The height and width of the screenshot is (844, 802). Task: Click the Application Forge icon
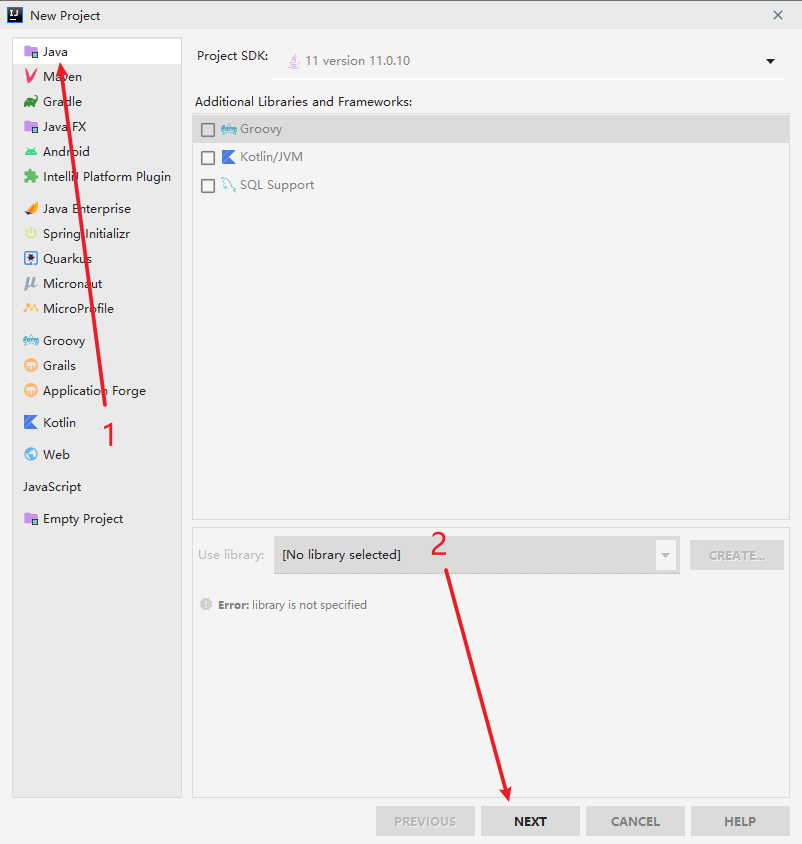pyautogui.click(x=31, y=390)
